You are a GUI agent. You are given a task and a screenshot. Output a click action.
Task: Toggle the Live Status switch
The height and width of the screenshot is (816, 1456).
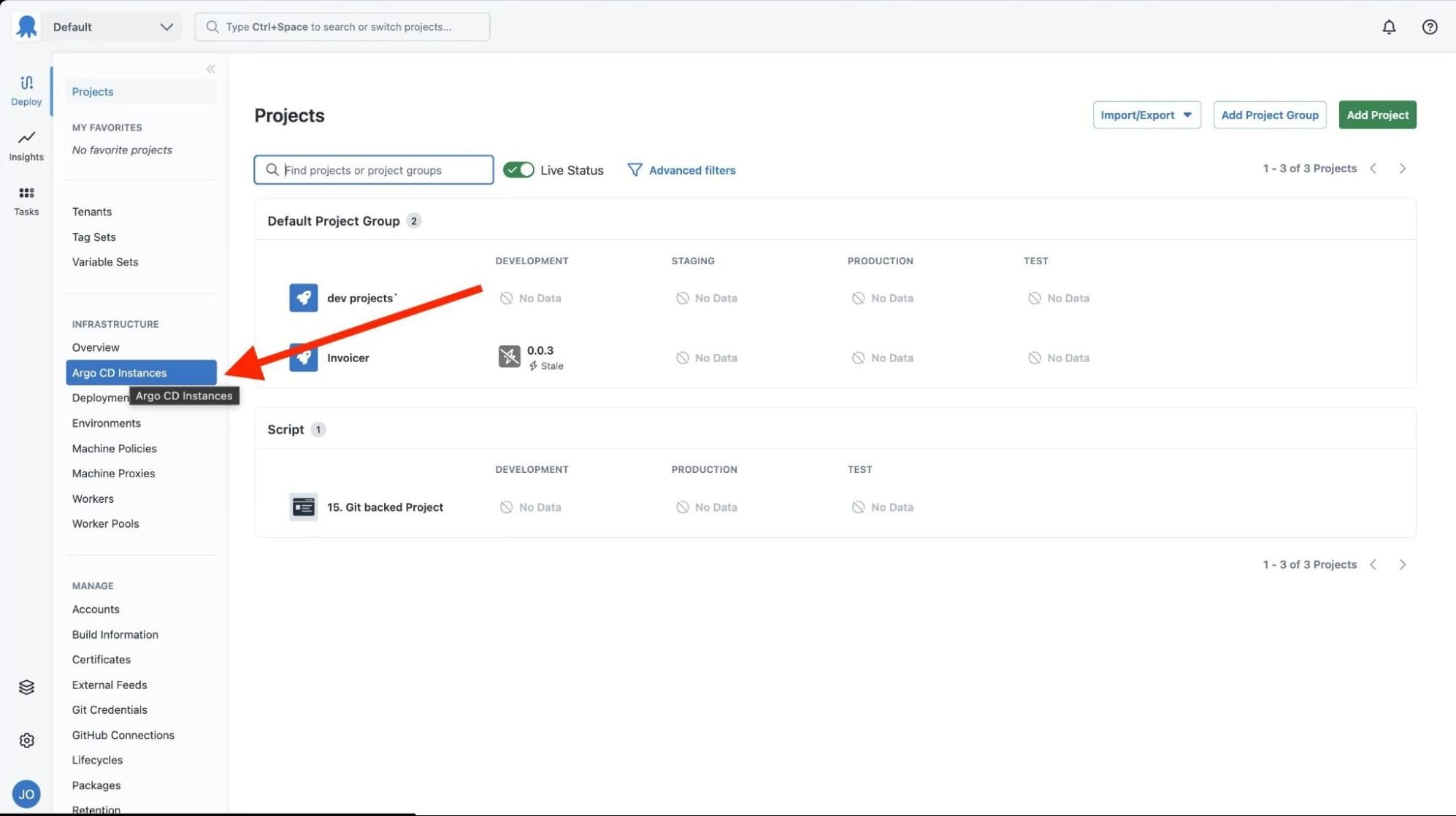[518, 169]
